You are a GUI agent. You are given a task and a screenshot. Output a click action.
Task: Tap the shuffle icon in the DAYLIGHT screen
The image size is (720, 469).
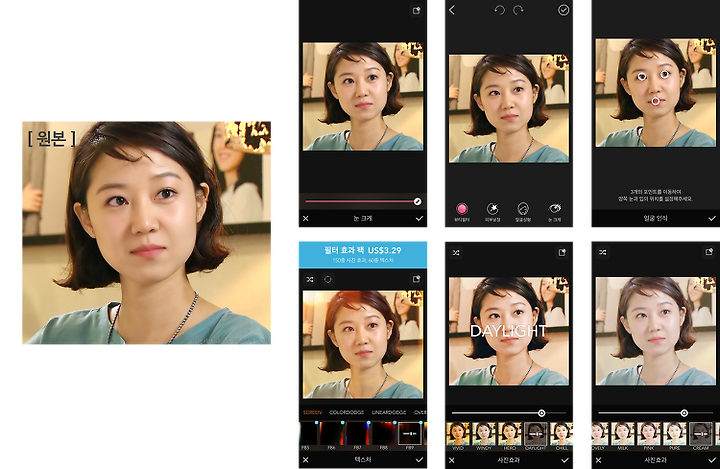pyautogui.click(x=456, y=253)
